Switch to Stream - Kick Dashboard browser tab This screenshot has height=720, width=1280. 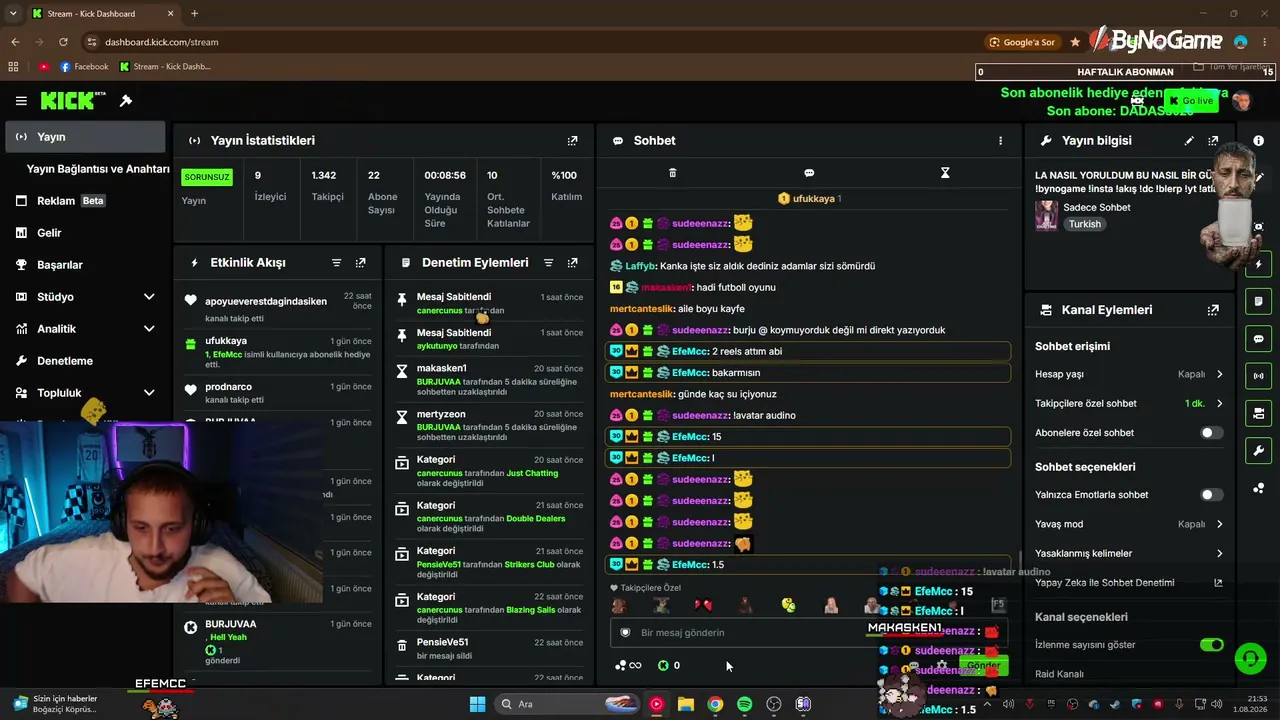click(x=103, y=14)
